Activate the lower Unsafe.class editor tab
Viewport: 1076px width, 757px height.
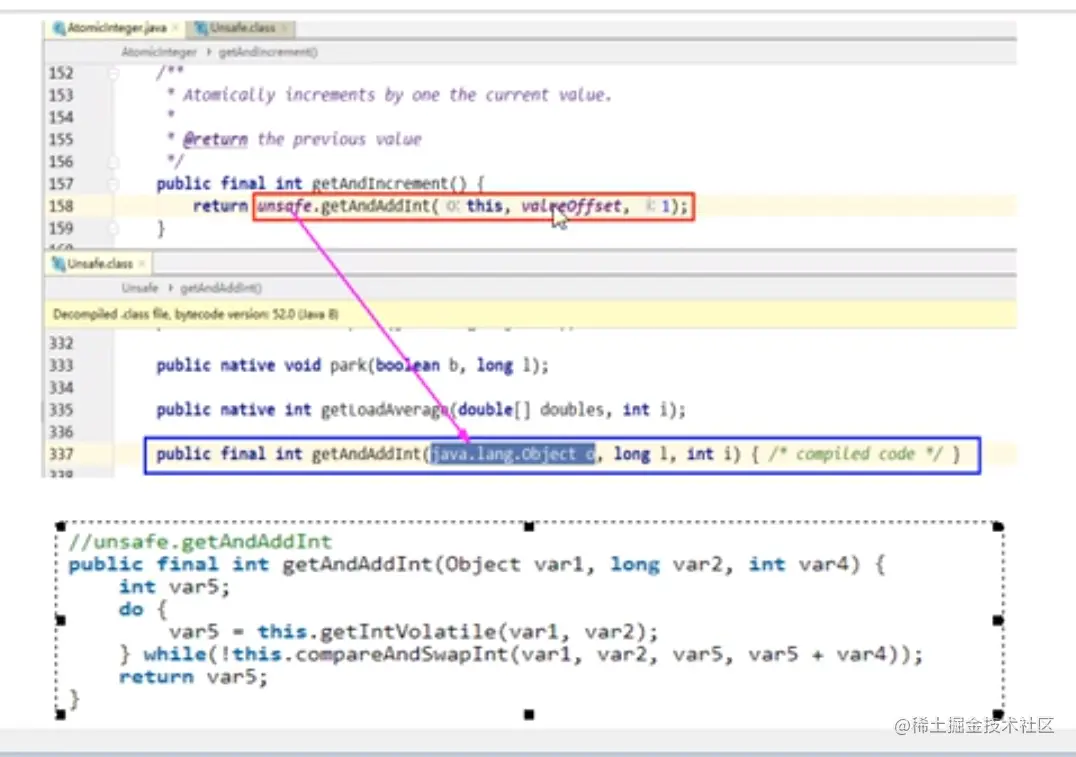98,264
